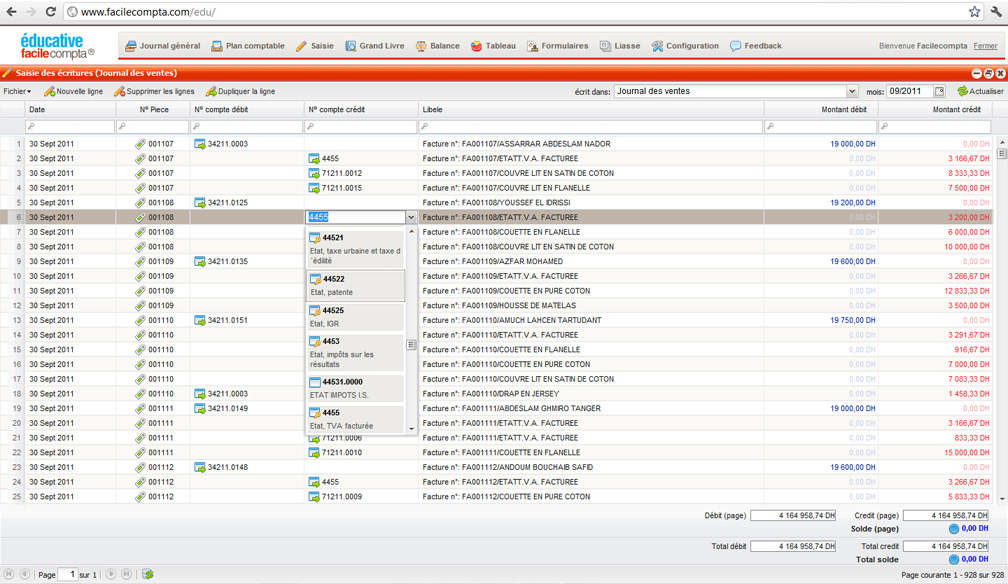
Task: Click Dupliquer la ligne button
Action: pyautogui.click(x=240, y=91)
